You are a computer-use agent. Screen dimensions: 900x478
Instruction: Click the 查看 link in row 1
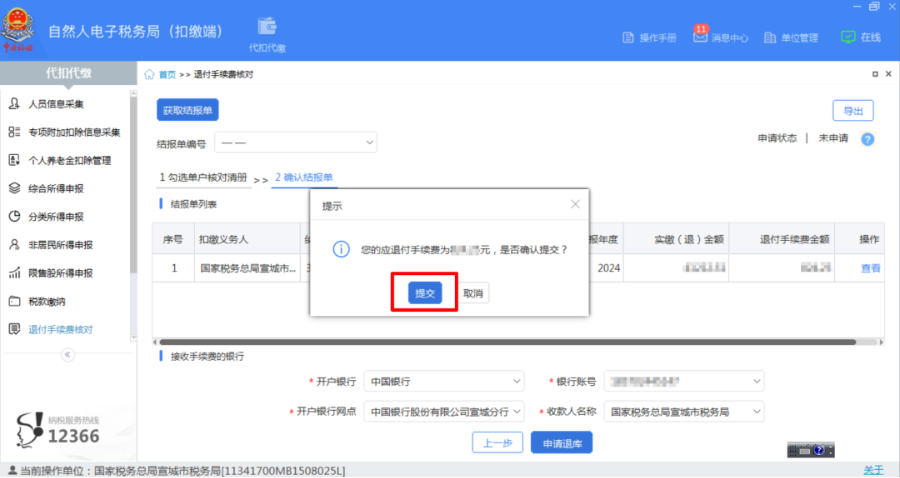pyautogui.click(x=870, y=268)
